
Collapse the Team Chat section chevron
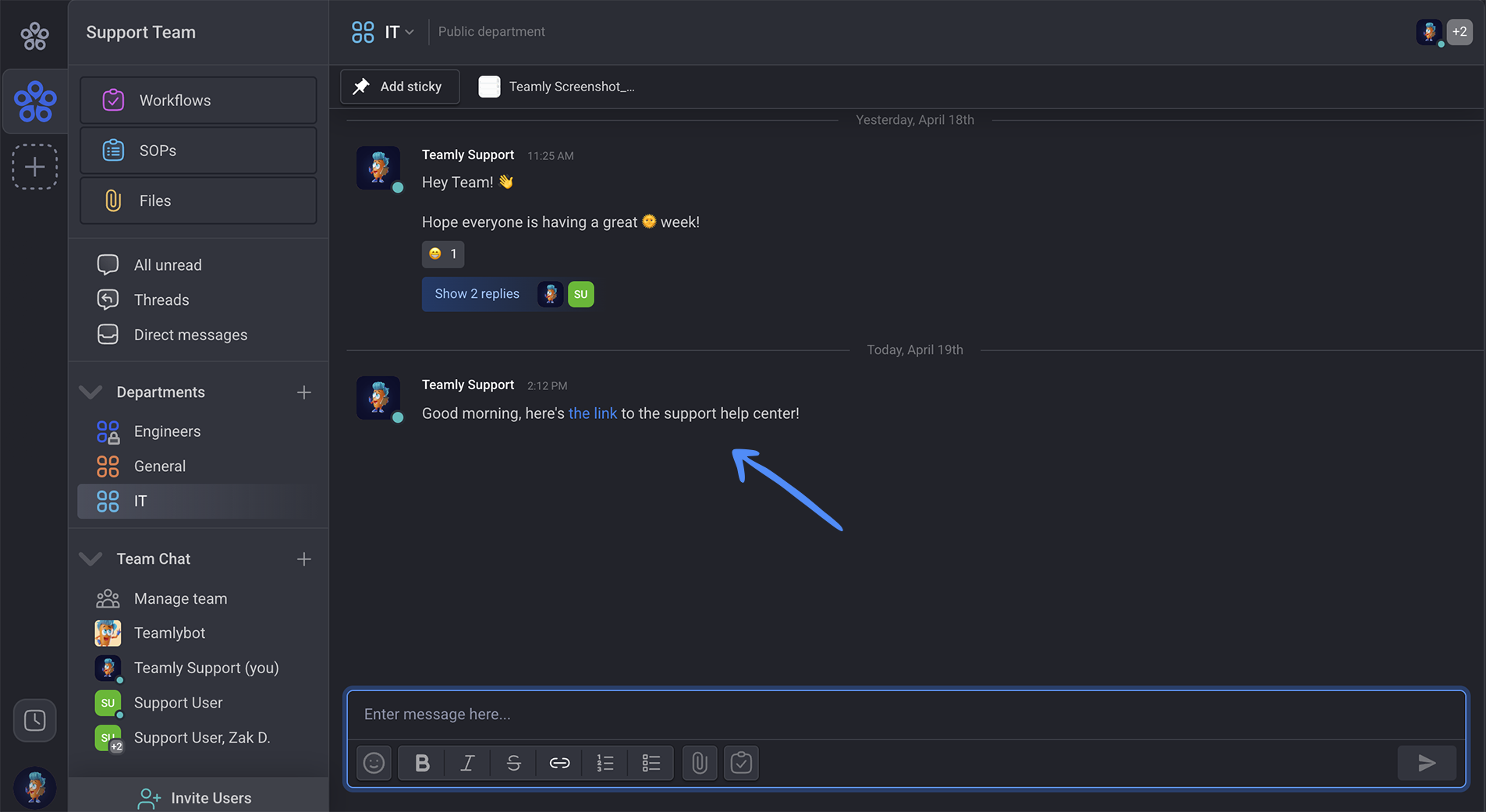point(90,558)
